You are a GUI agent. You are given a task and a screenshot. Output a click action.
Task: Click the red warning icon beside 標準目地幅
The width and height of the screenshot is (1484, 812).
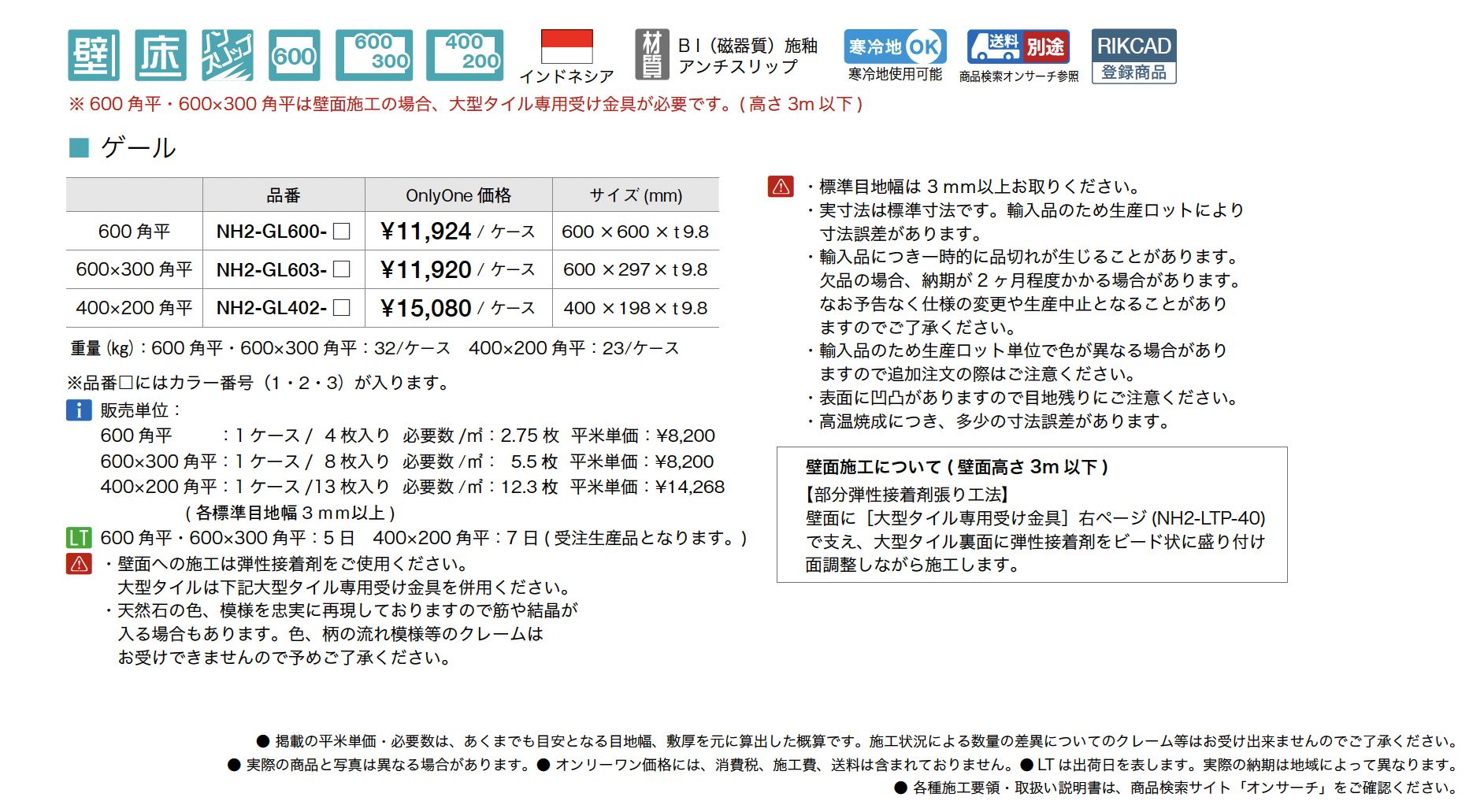[x=781, y=187]
